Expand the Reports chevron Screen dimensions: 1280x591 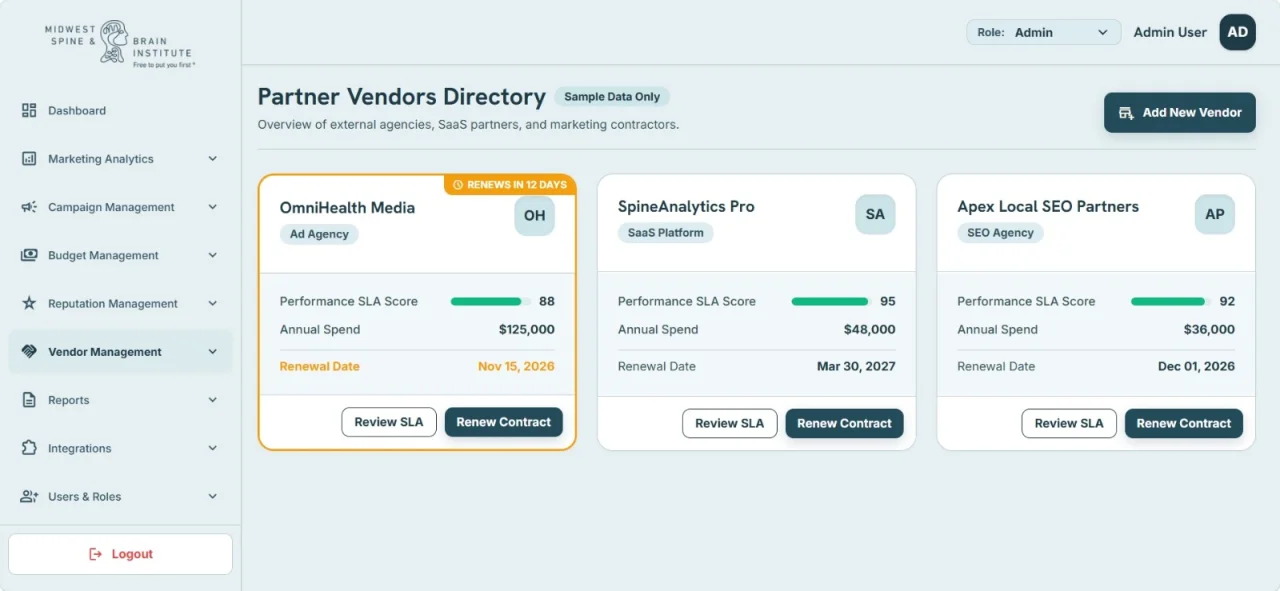(x=212, y=400)
